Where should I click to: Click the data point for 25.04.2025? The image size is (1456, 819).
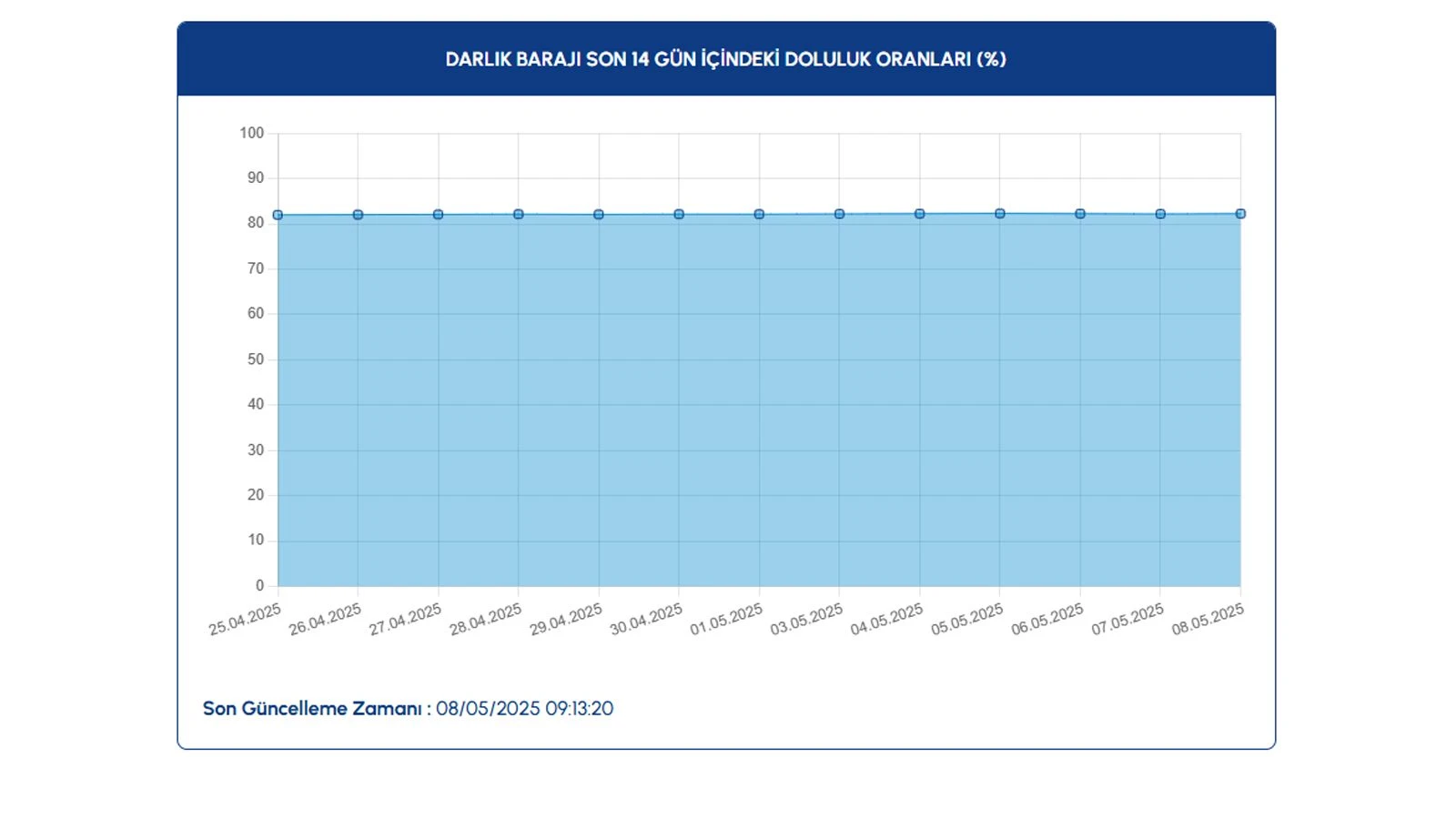[x=278, y=215]
